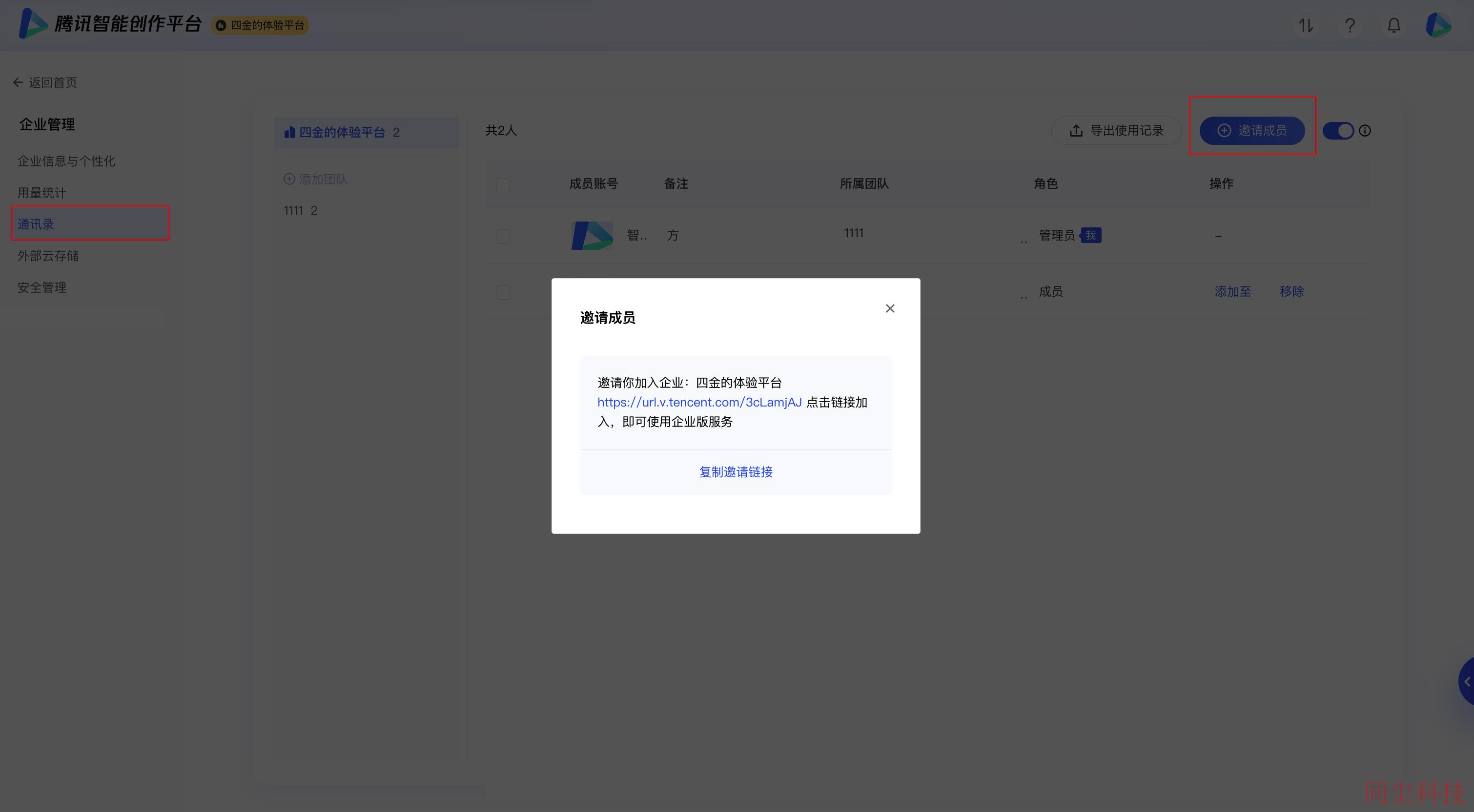Click 添加团队 with plus icon
This screenshot has height=812, width=1474.
point(316,179)
